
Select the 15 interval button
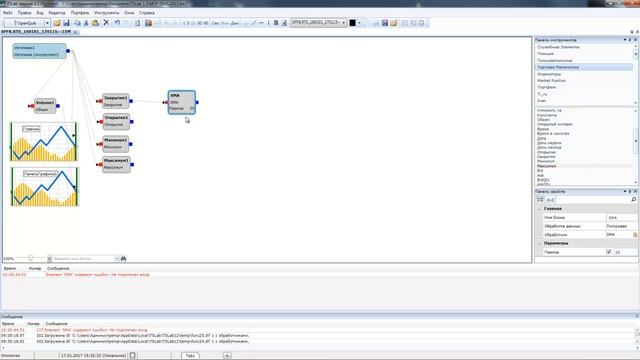pos(193,23)
